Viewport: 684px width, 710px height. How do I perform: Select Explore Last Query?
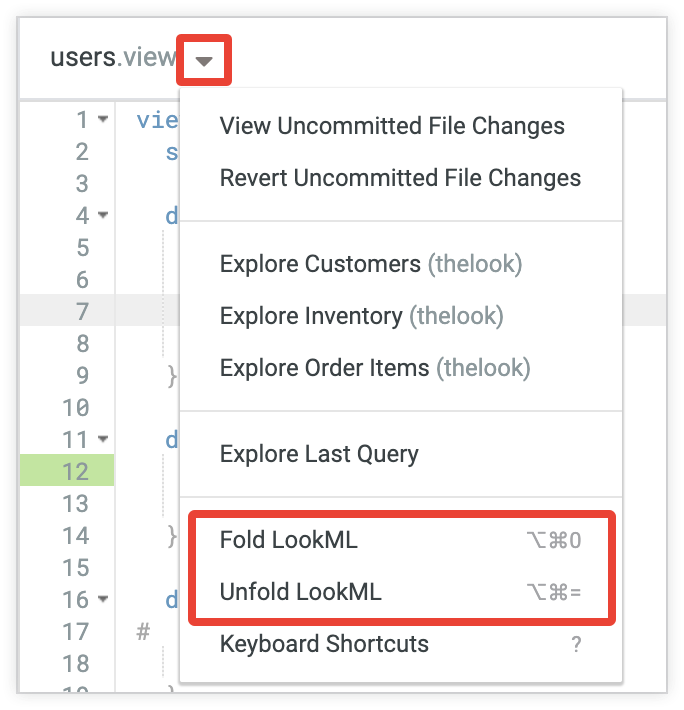(x=319, y=454)
